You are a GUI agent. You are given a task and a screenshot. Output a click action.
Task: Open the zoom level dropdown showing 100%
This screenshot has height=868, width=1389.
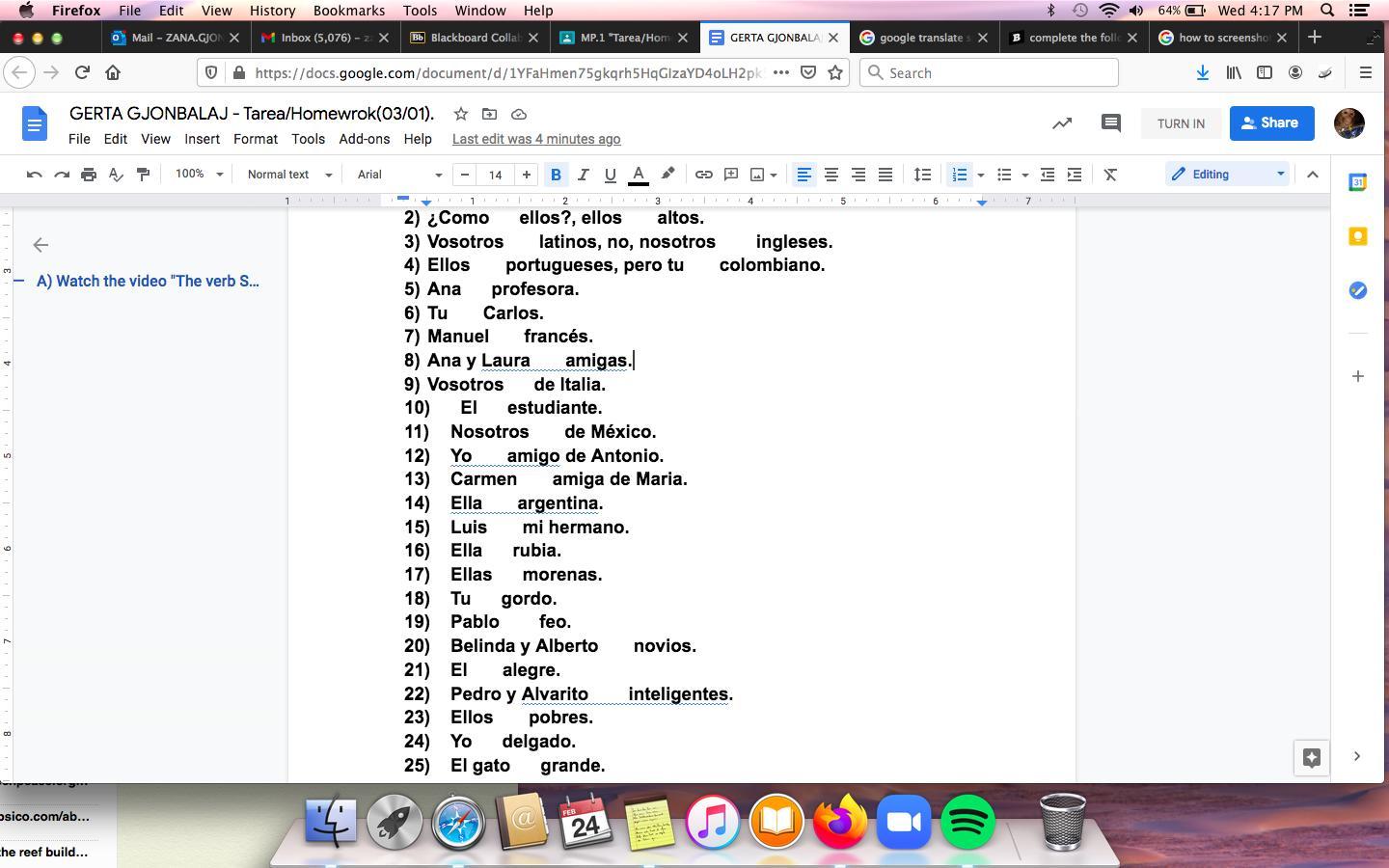[199, 175]
